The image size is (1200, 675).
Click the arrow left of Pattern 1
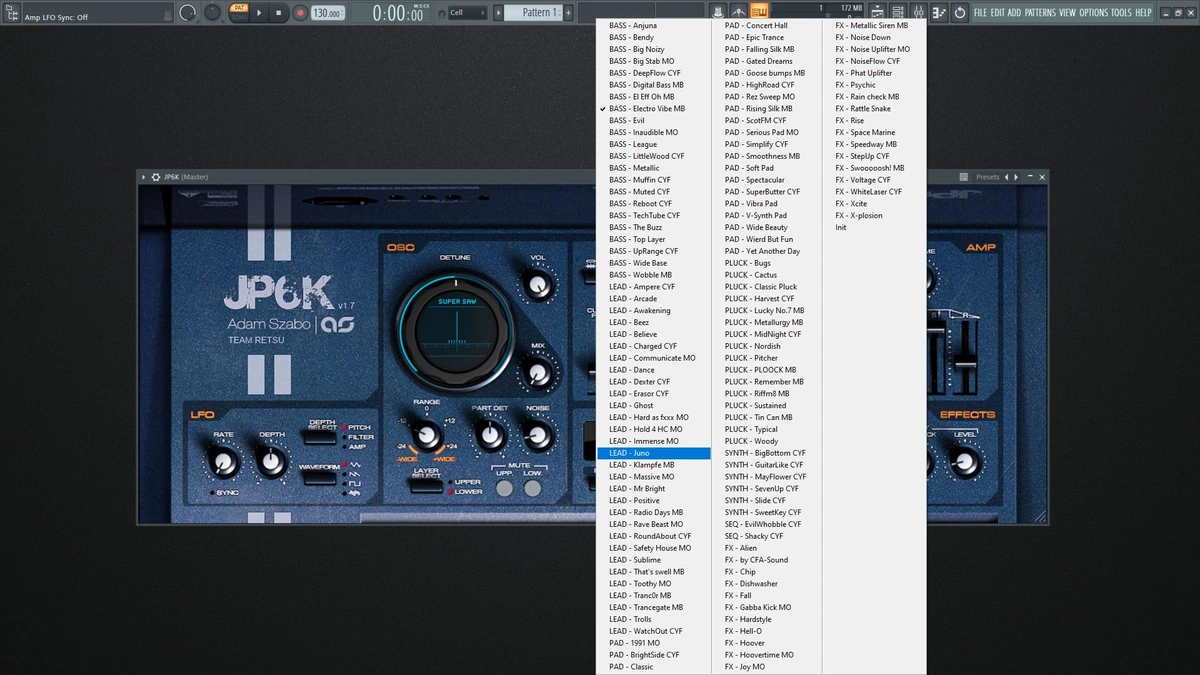[497, 13]
